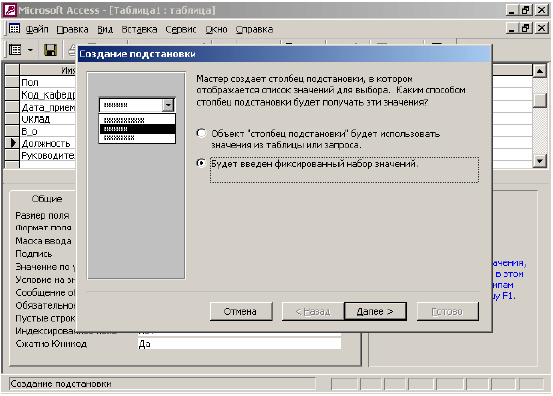Screen dimensions: 553x396
Task: Select the Пол field row
Action: pos(48,82)
